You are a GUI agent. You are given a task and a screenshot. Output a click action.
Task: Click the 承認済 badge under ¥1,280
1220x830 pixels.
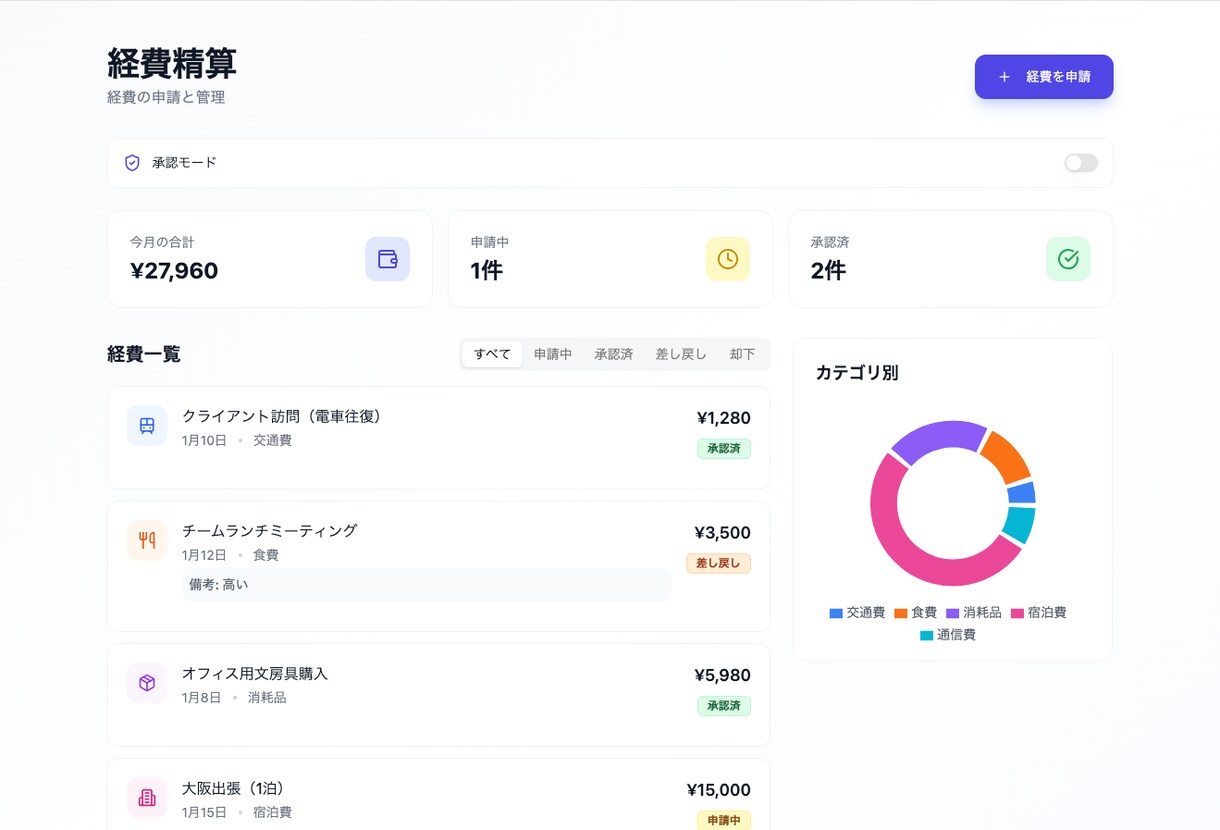pos(724,449)
